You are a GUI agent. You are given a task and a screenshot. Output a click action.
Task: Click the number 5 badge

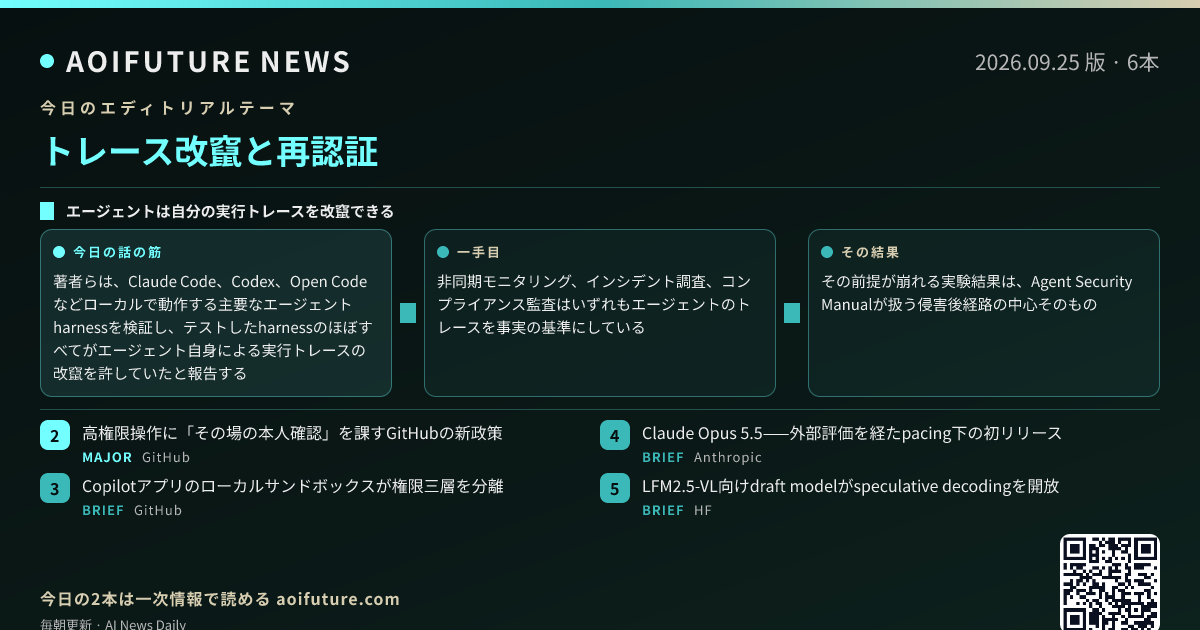(x=614, y=489)
